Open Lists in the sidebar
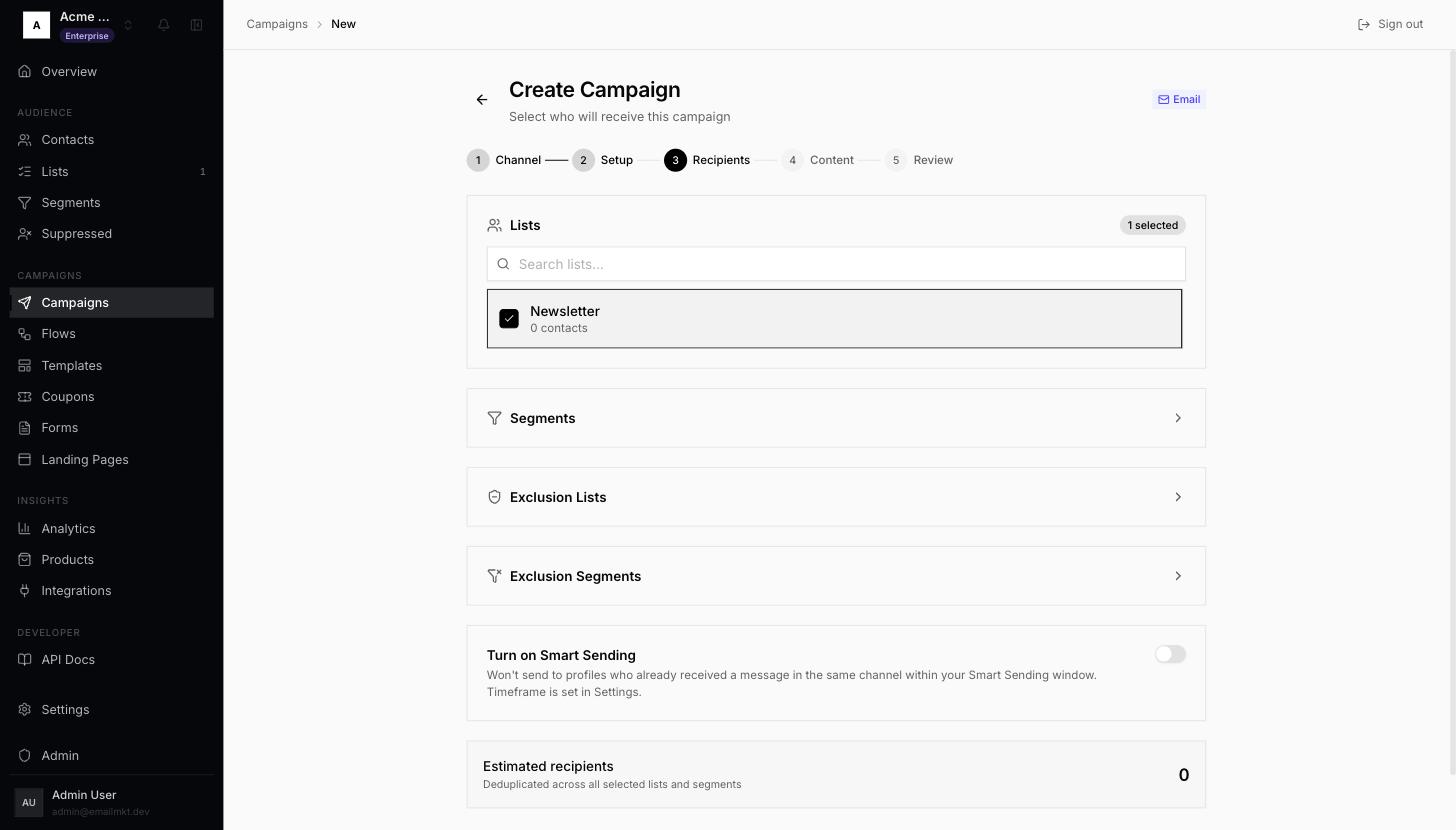This screenshot has width=1456, height=830. 112,172
